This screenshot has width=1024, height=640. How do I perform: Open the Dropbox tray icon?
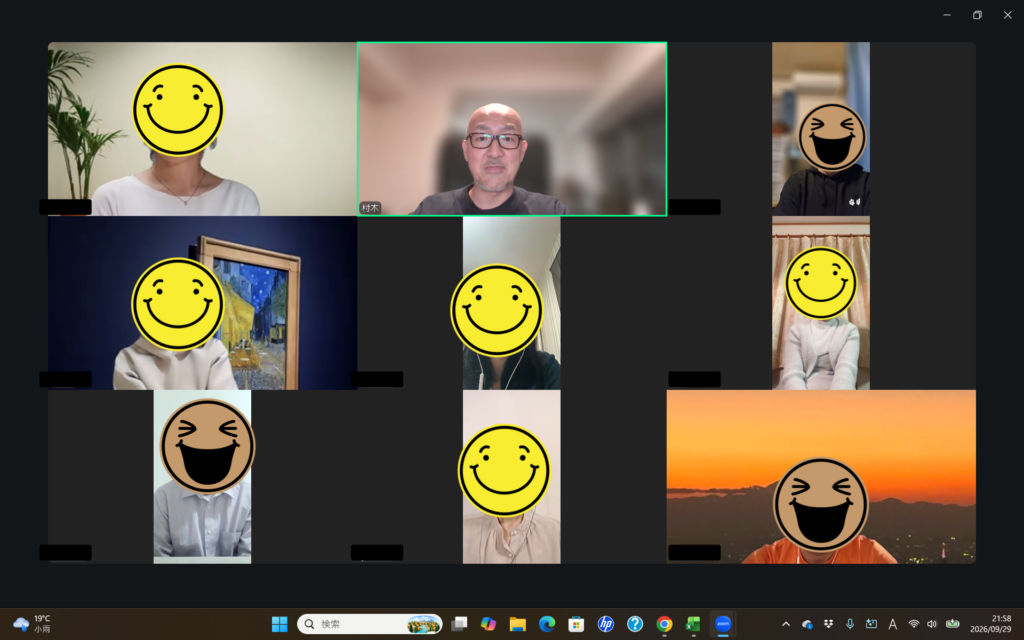[x=829, y=624]
